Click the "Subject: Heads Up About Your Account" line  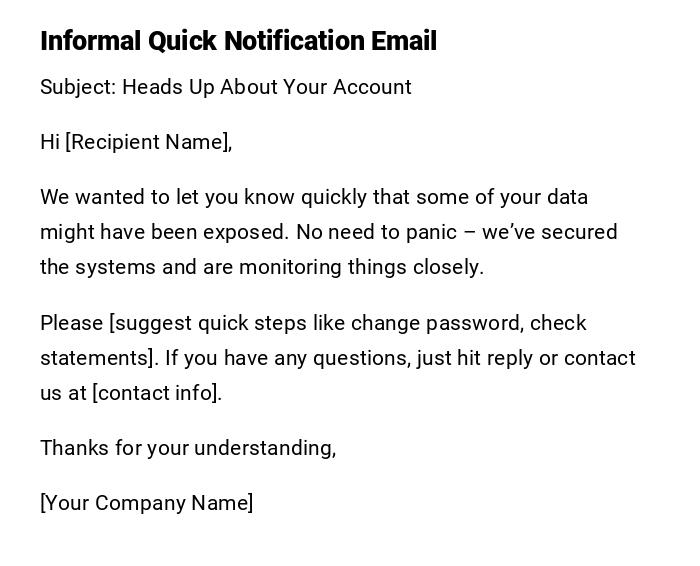coord(225,87)
